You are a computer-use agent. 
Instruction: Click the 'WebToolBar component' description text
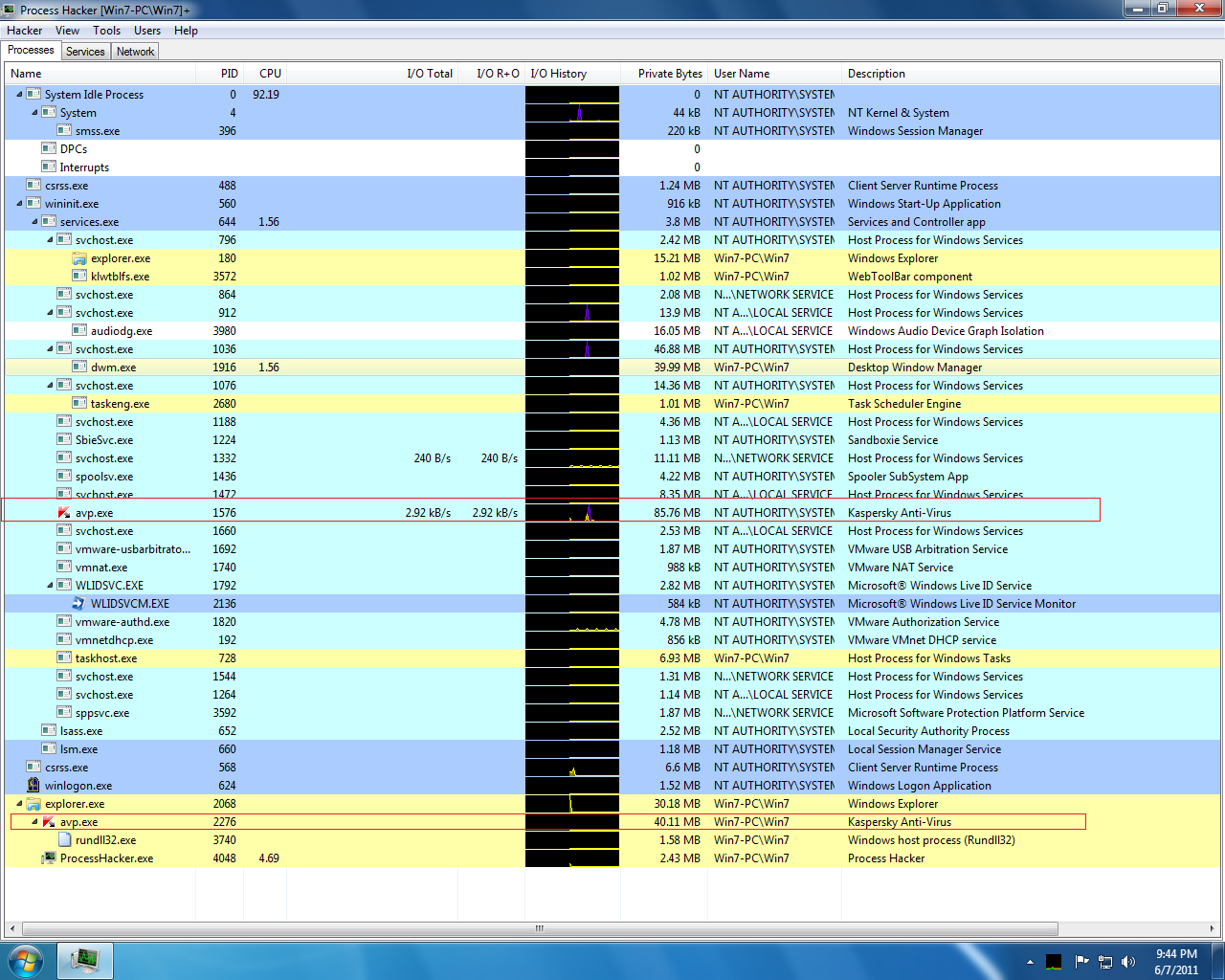[910, 277]
